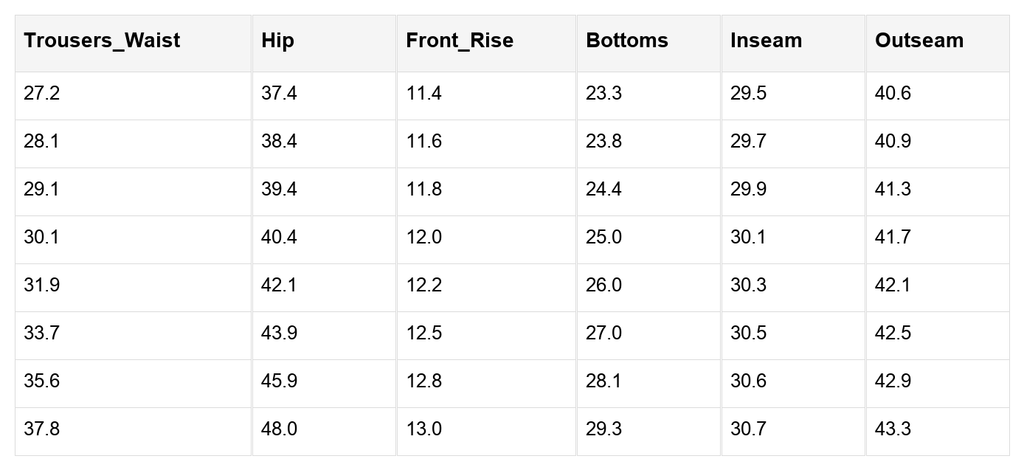This screenshot has width=1024, height=470.
Task: Select the front rise cell showing 11.8
Action: click(487, 192)
